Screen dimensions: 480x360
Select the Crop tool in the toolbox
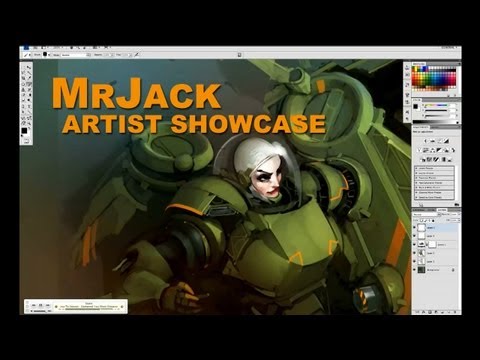[23, 78]
